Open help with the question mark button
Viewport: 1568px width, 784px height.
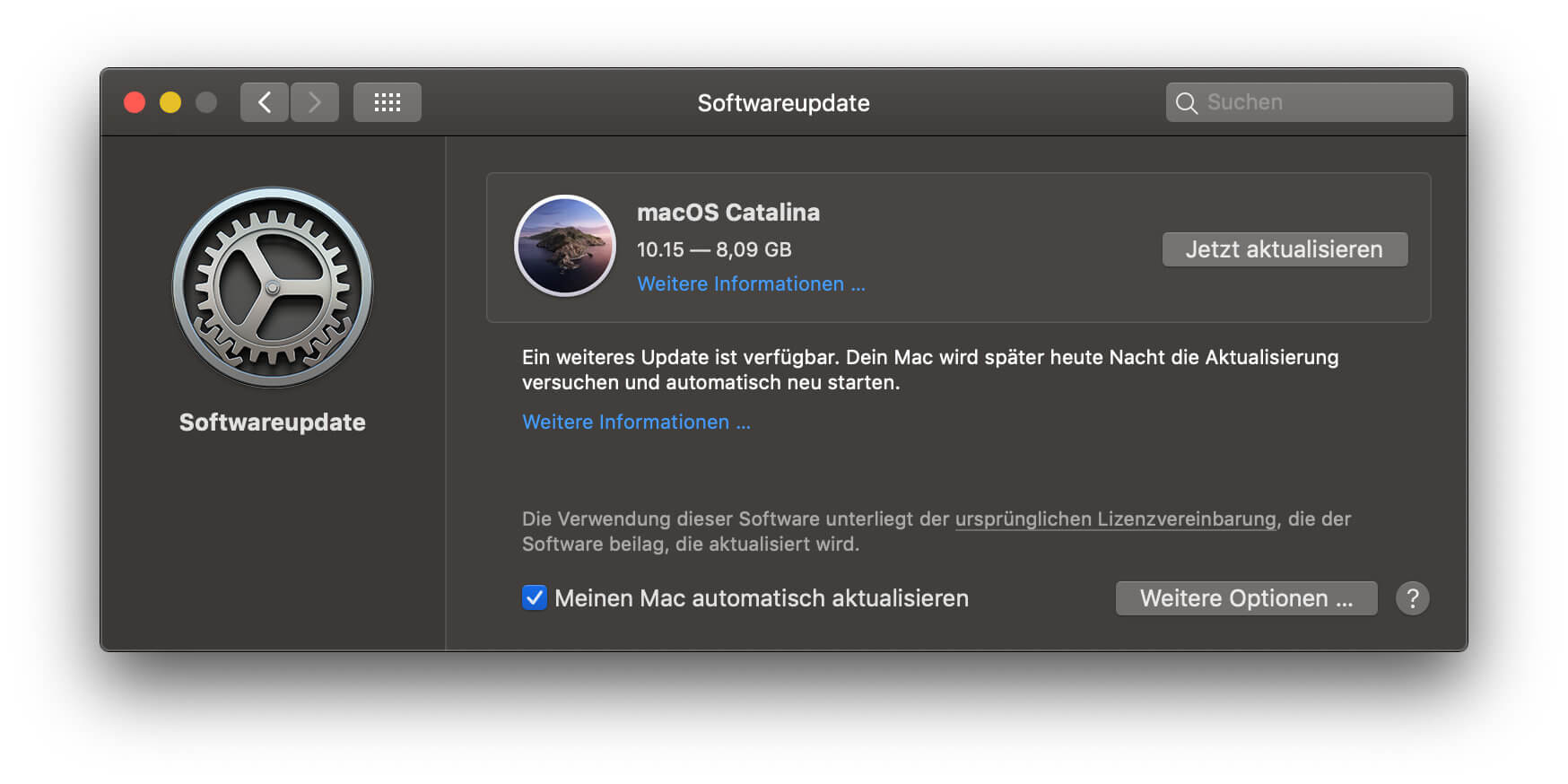pyautogui.click(x=1412, y=598)
